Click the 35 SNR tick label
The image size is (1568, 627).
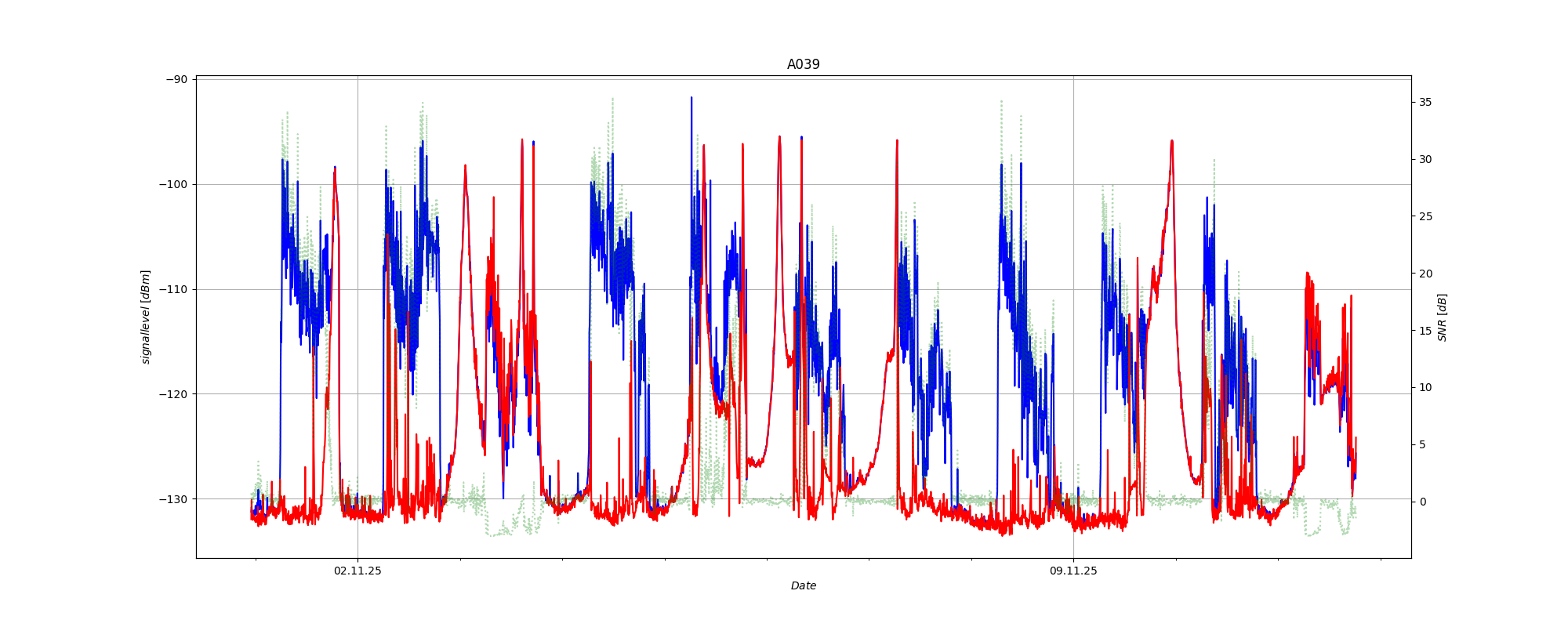point(1425,103)
